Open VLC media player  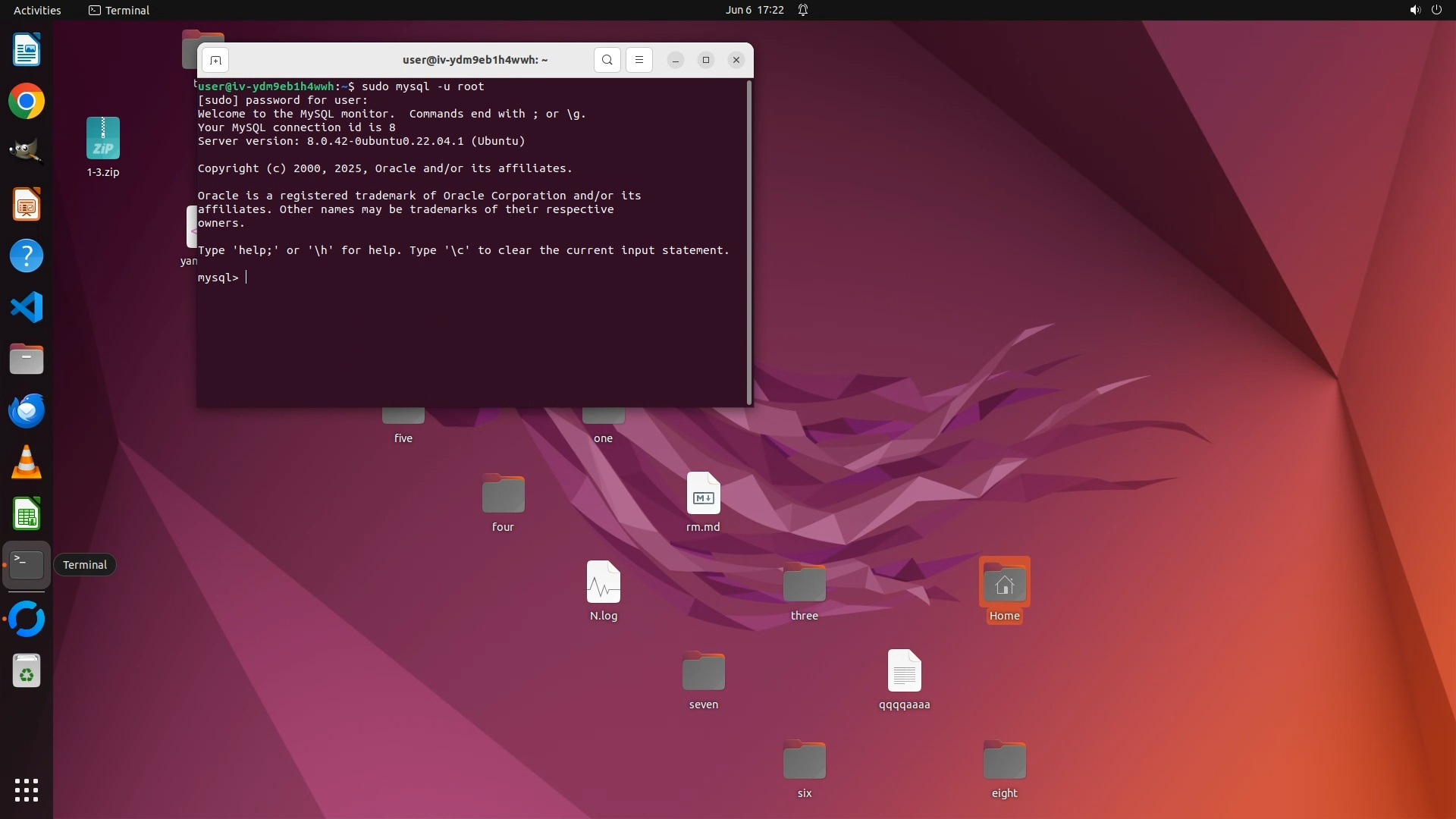27,463
